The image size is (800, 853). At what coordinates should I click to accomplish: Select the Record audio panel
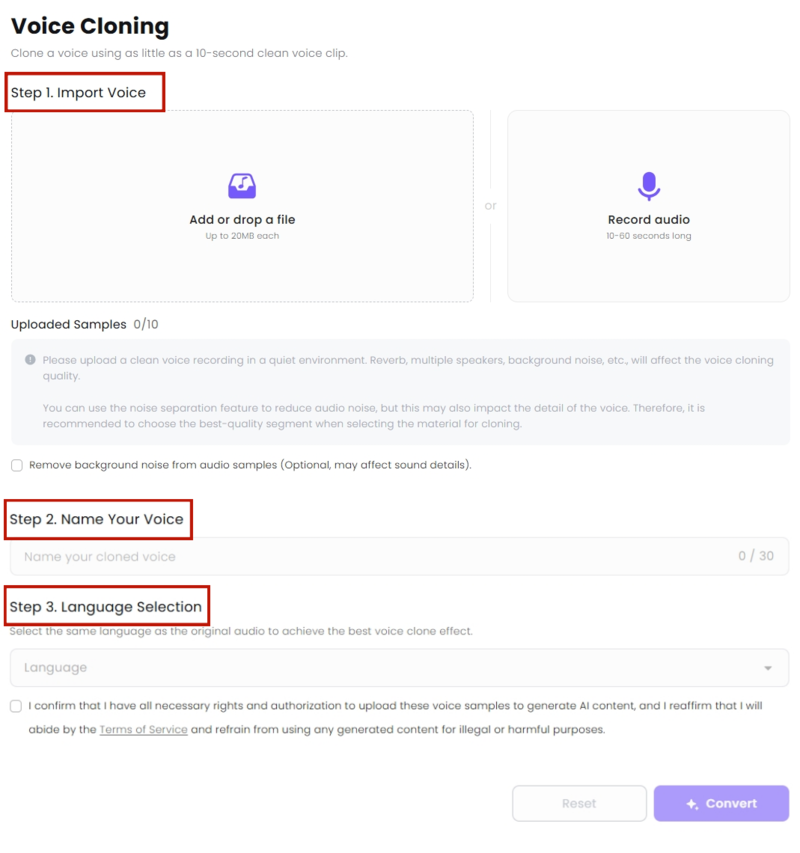click(648, 206)
